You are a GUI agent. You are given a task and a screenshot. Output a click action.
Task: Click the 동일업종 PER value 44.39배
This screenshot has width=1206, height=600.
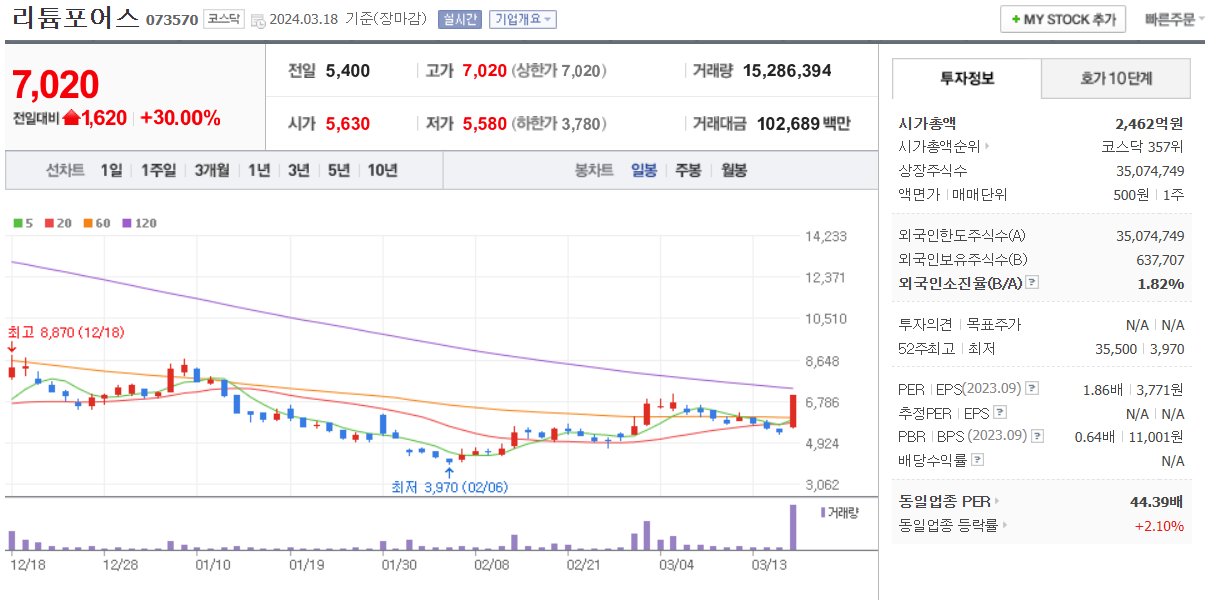(x=1158, y=502)
